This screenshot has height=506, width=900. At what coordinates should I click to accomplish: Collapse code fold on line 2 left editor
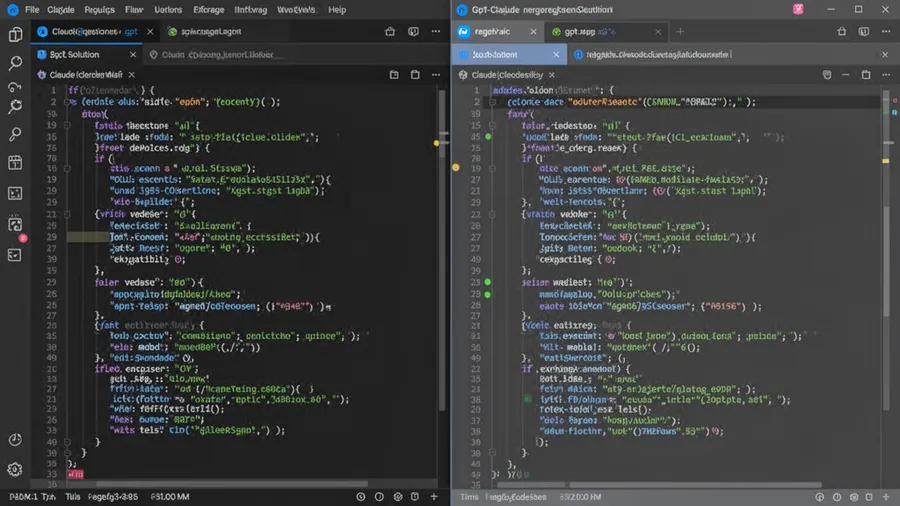[x=67, y=102]
